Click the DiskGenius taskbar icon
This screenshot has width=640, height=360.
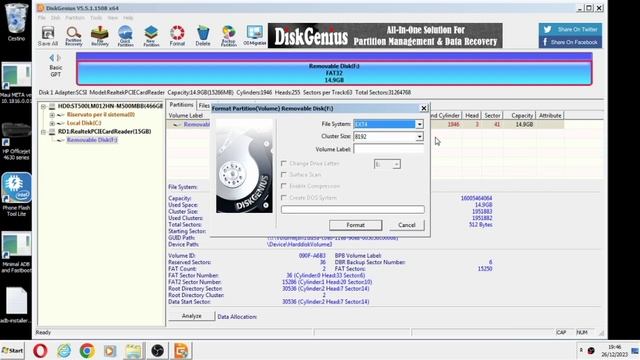coord(181,351)
